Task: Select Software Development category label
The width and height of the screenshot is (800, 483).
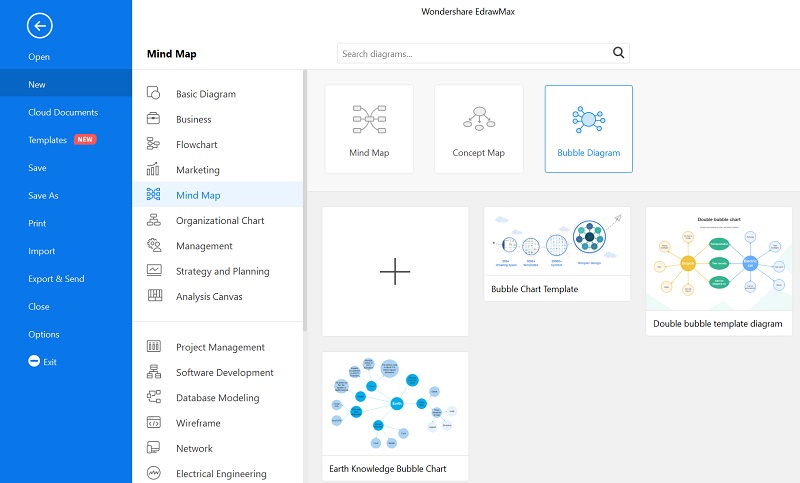Action: (225, 372)
